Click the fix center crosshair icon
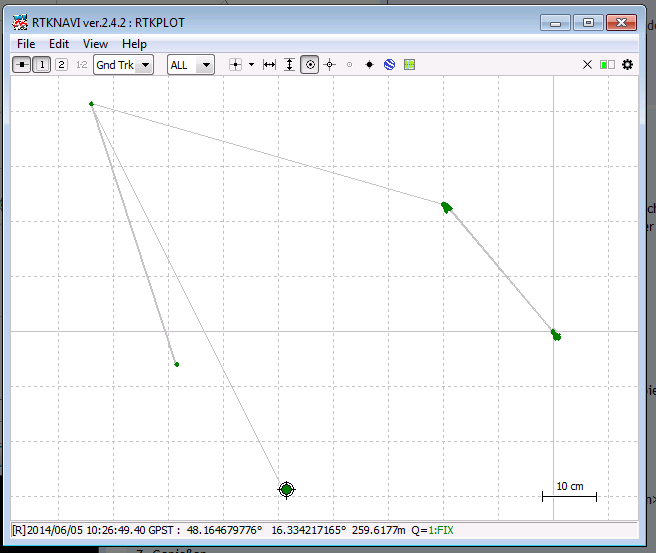Image resolution: width=656 pixels, height=553 pixels. point(329,65)
